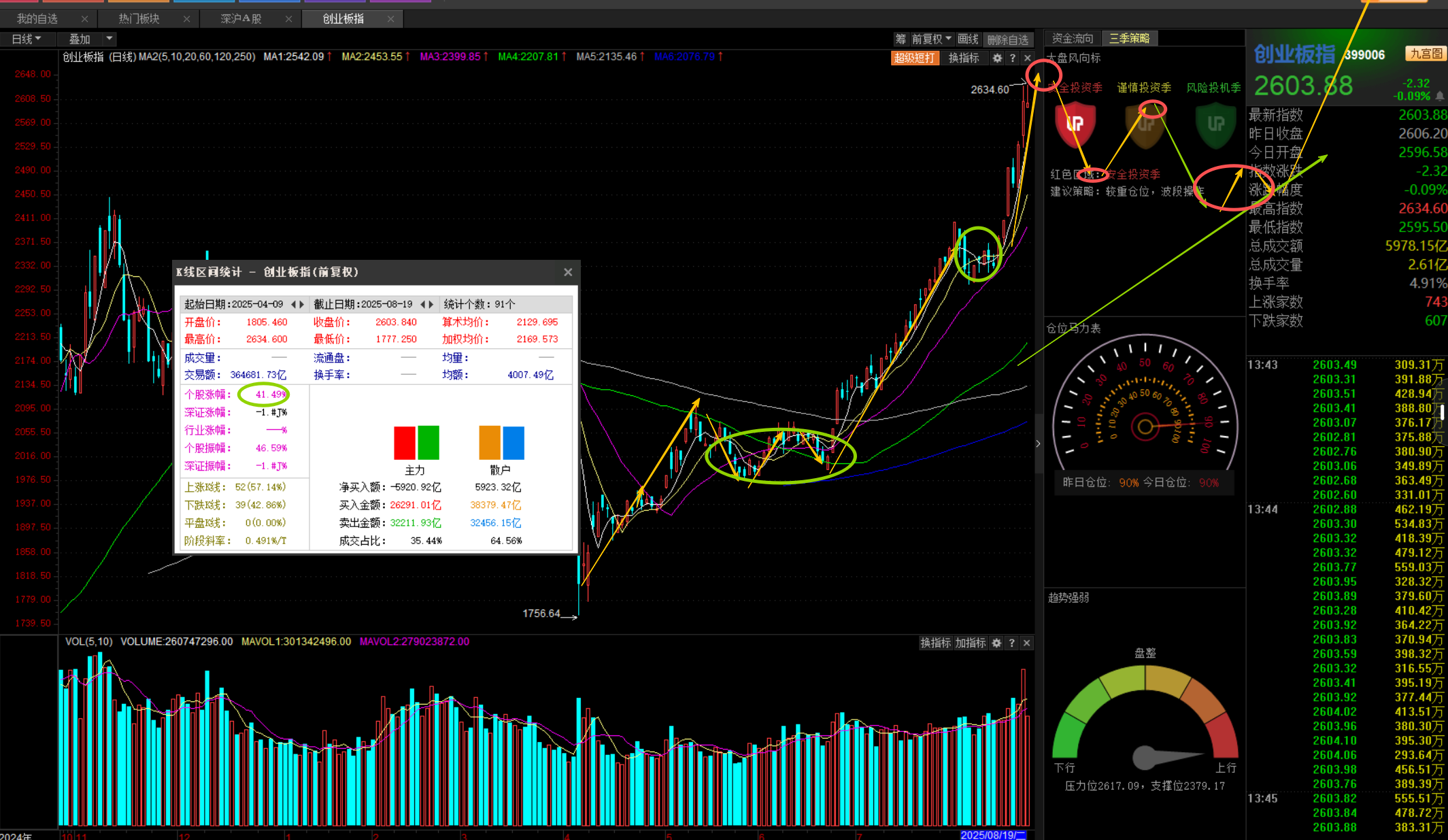Image resolution: width=1448 pixels, height=840 pixels.
Task: Open main chart indicator settings gear
Action: pyautogui.click(x=997, y=58)
